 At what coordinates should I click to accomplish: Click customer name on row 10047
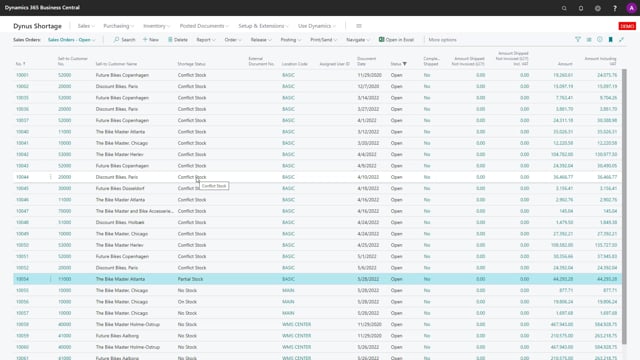point(135,211)
